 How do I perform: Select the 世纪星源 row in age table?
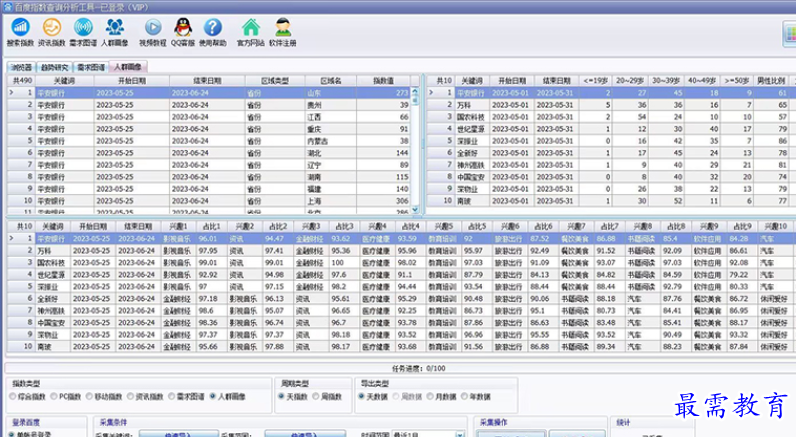[x=609, y=129]
